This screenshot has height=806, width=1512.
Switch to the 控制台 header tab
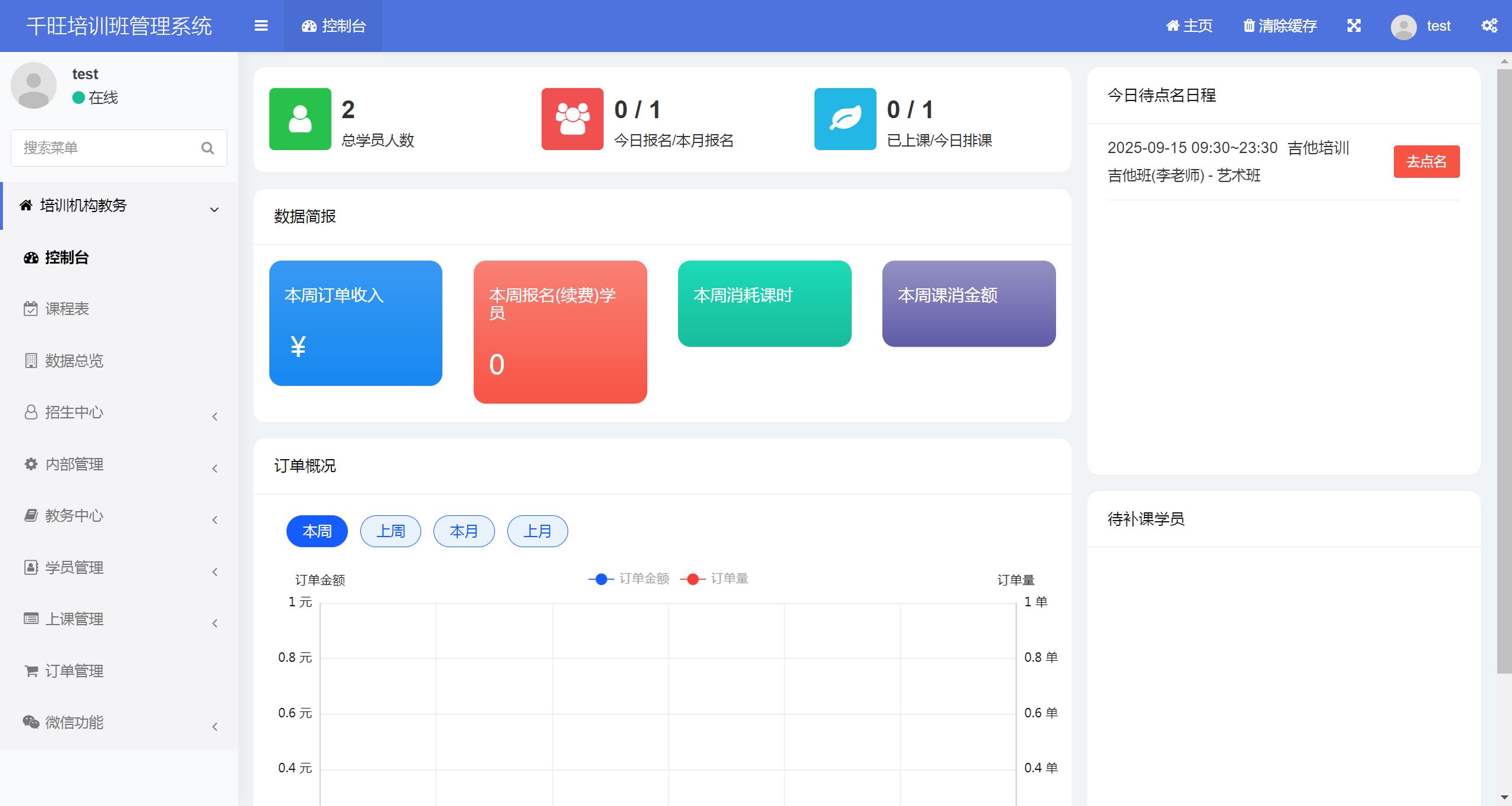coord(334,26)
